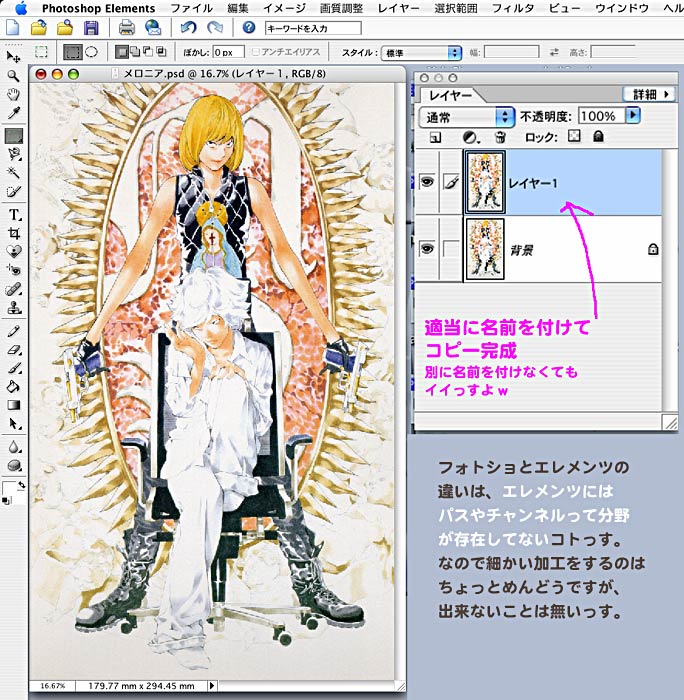
Task: Toggle the lock all padlock icon
Action: pyautogui.click(x=598, y=136)
